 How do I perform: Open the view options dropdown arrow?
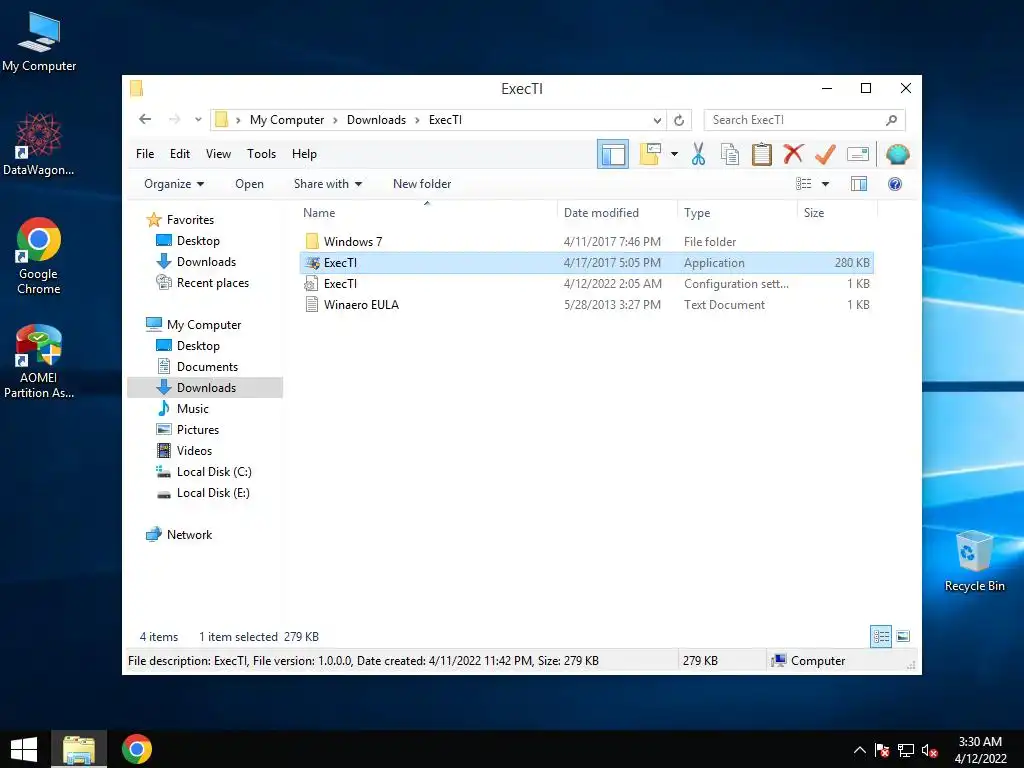tap(825, 184)
